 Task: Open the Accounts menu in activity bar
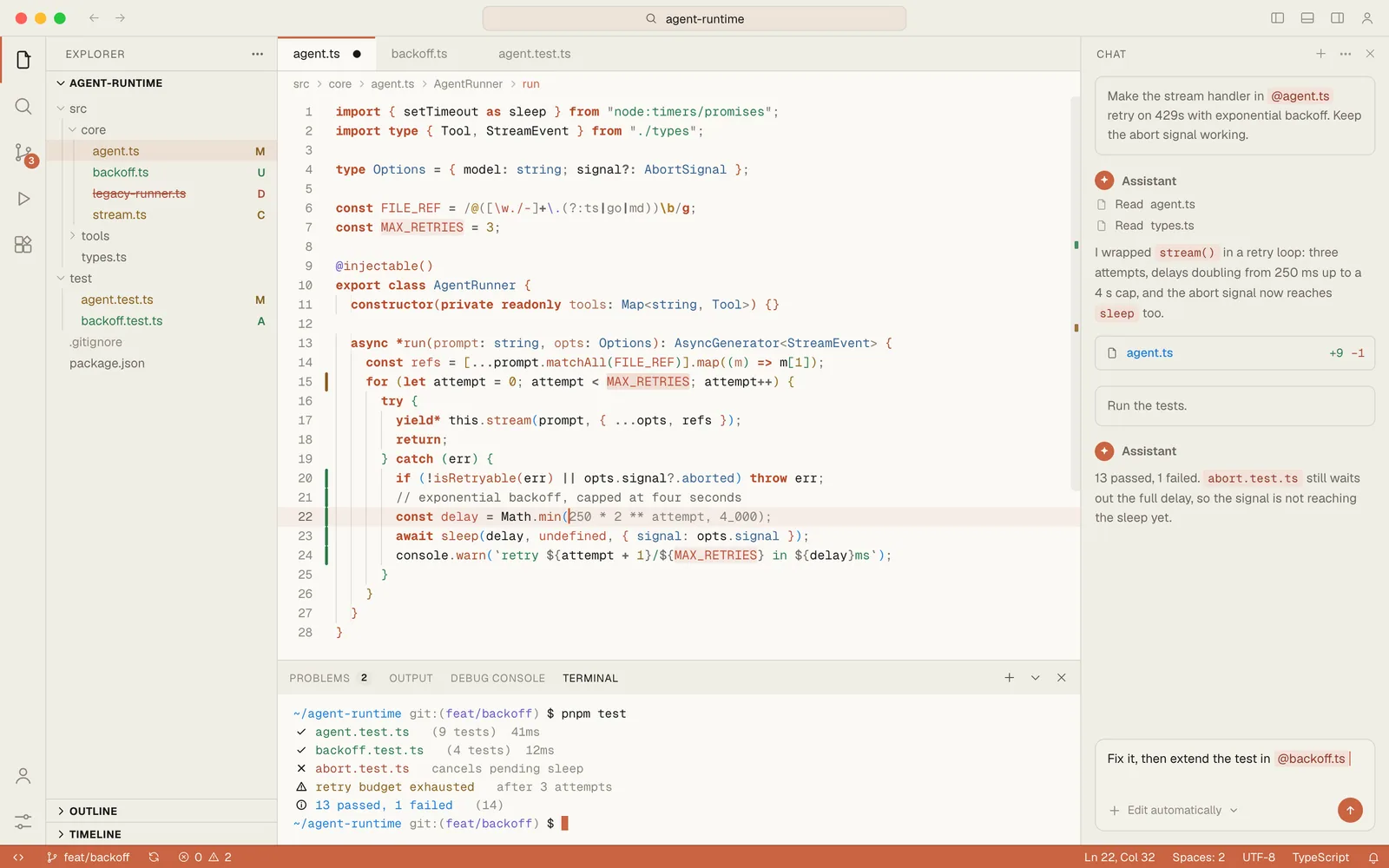(23, 776)
